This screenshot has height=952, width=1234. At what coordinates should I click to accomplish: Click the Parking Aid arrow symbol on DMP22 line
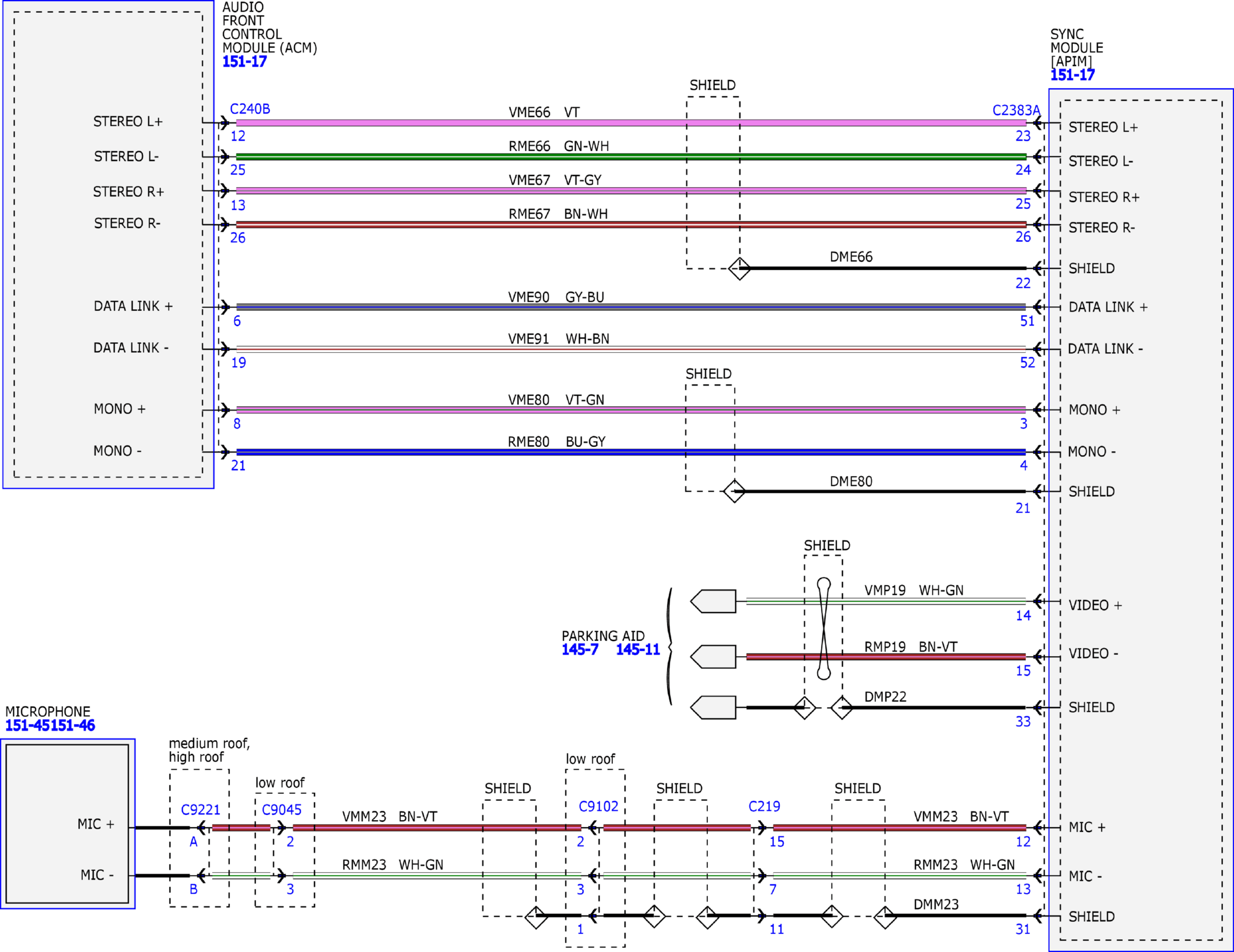click(x=713, y=708)
